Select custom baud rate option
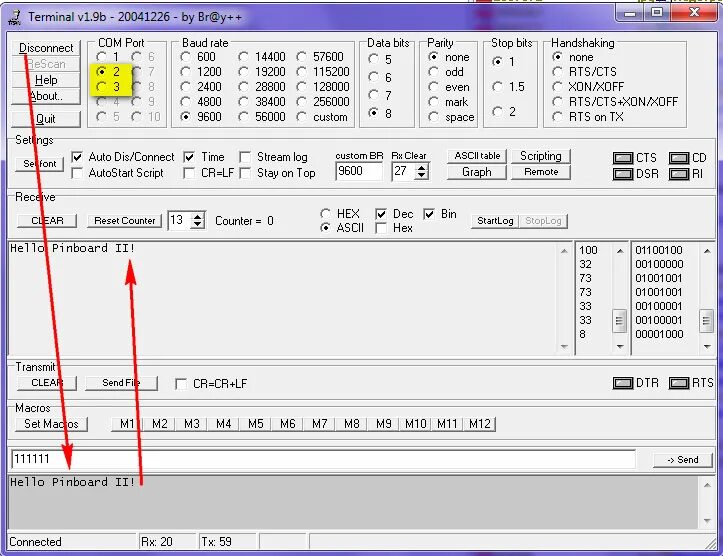Viewport: 723px width, 556px height. point(301,117)
